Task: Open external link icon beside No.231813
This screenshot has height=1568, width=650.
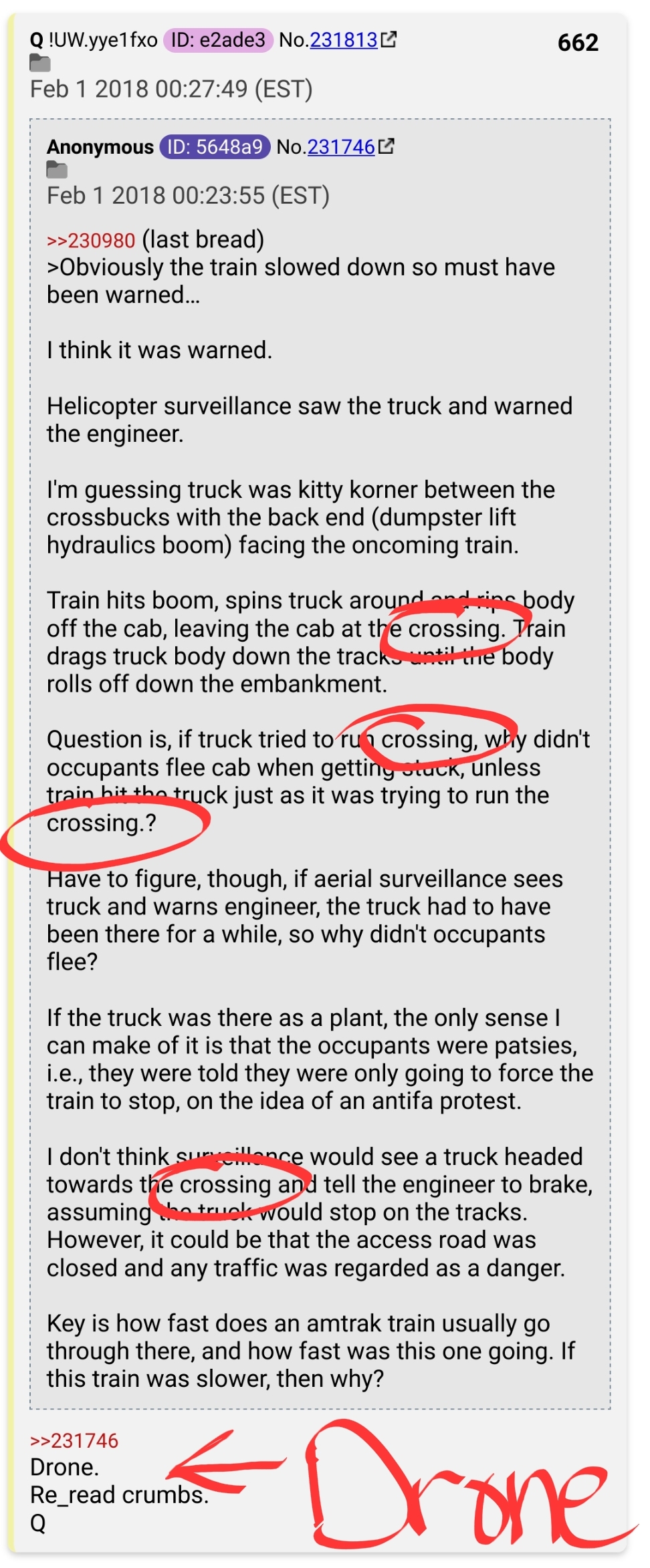Action: tap(389, 40)
